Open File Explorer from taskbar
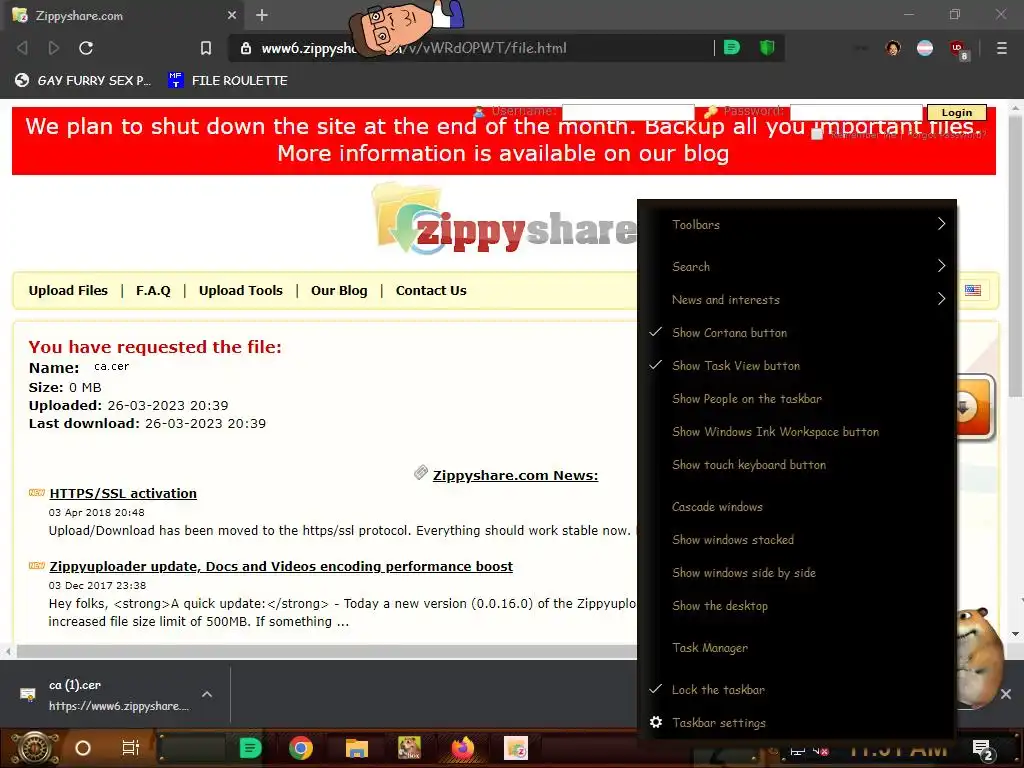This screenshot has width=1024, height=768. (x=357, y=748)
